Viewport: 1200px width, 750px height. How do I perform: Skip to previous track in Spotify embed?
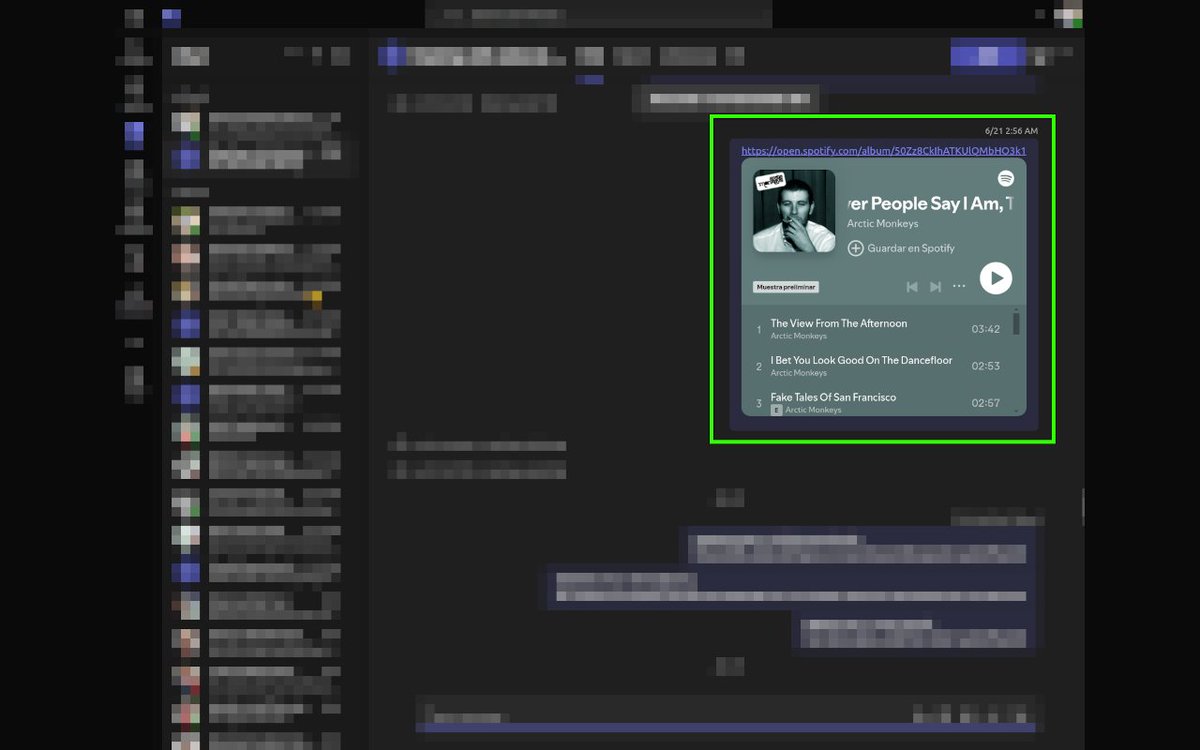tap(912, 287)
